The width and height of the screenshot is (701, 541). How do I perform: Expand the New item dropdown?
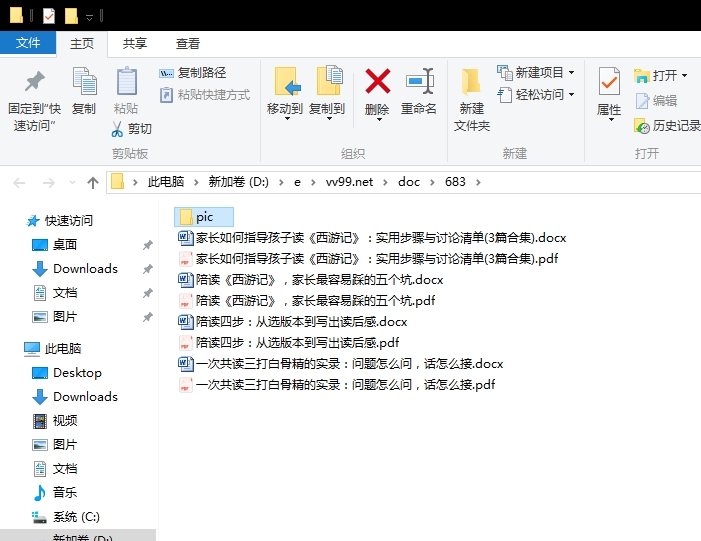[571, 72]
